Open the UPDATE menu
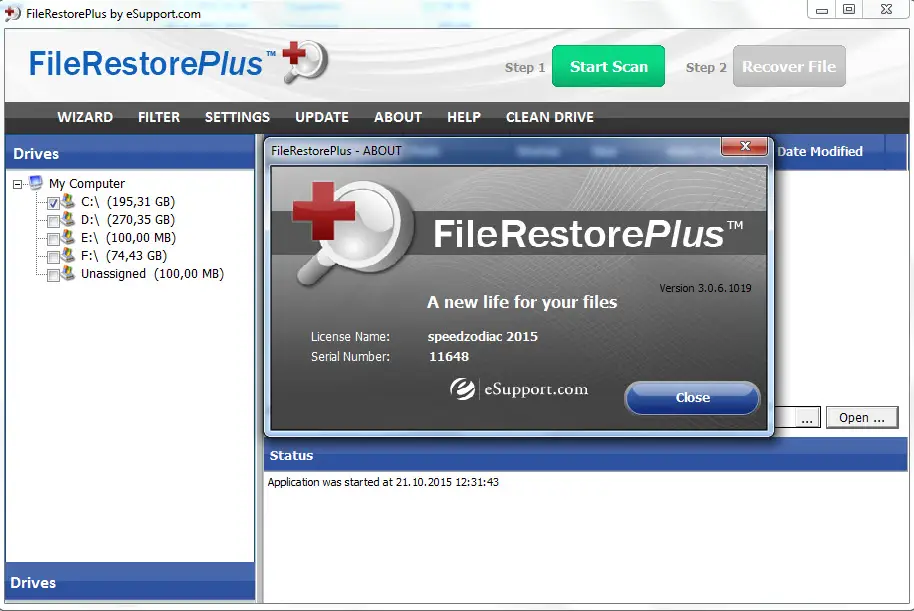 tap(322, 117)
